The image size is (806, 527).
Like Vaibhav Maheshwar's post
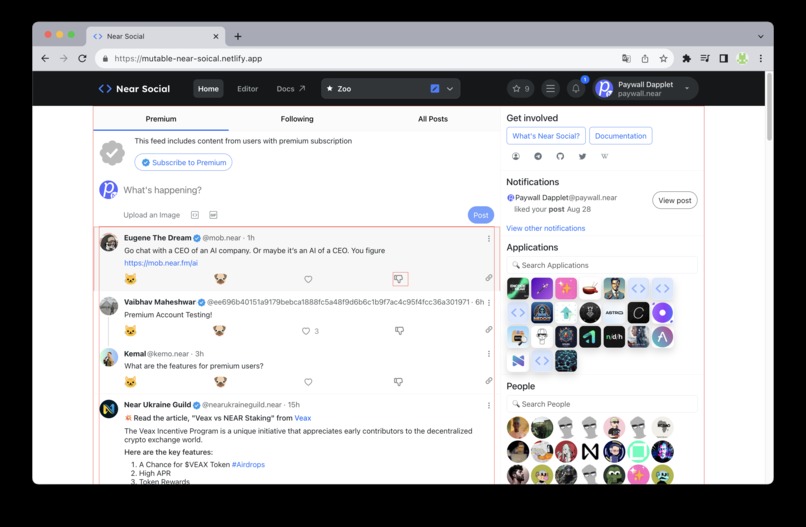point(306,331)
